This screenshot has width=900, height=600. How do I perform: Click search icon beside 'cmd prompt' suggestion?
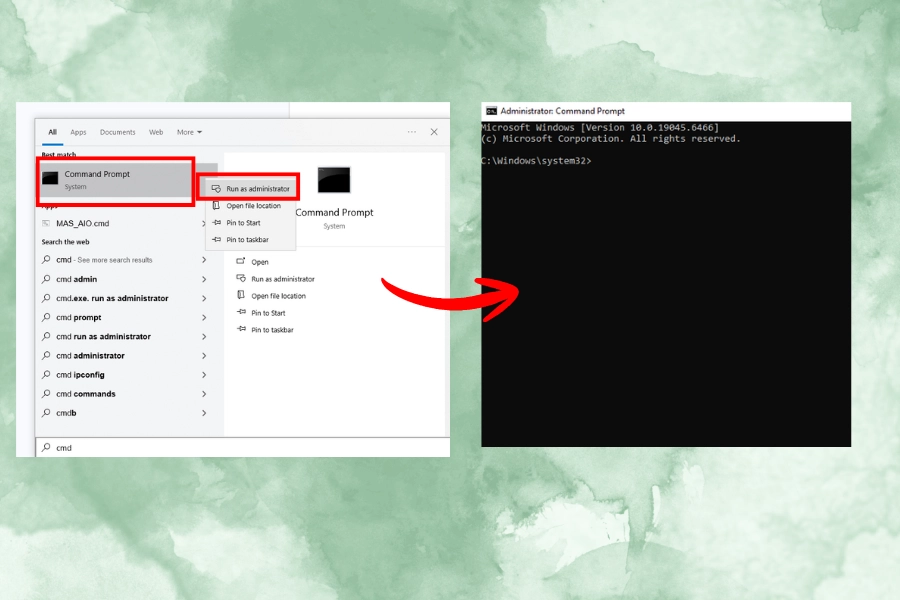(46, 318)
